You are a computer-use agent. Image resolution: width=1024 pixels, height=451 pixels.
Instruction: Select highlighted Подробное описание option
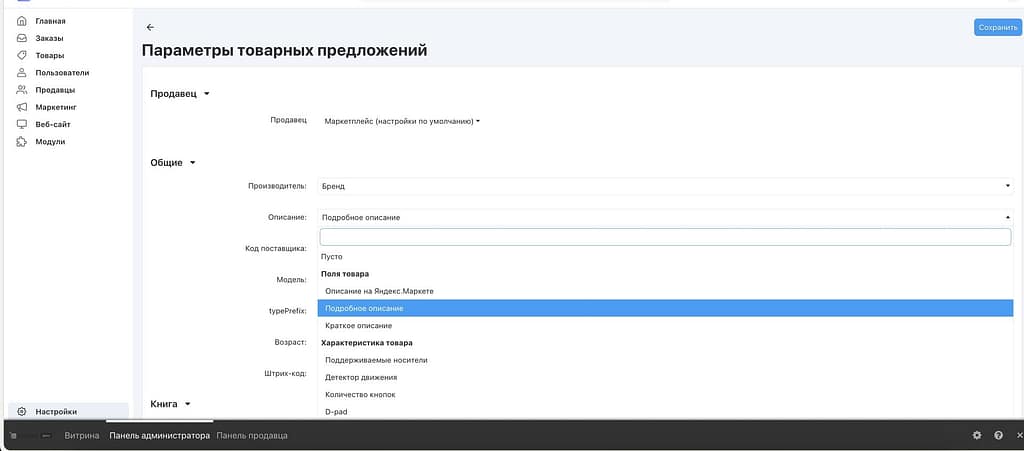click(x=665, y=308)
